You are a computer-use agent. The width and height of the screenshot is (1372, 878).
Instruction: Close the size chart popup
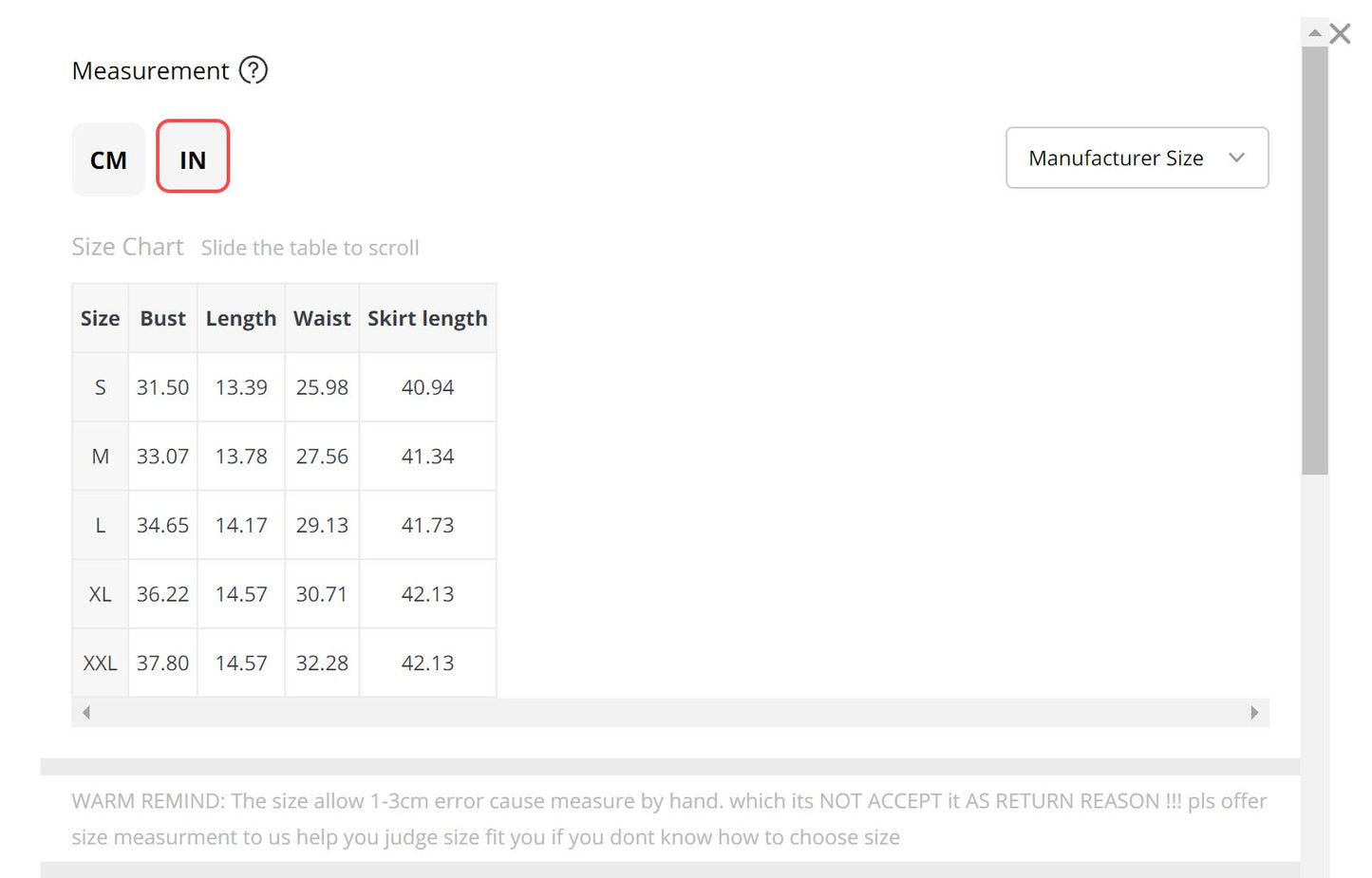point(1340,34)
